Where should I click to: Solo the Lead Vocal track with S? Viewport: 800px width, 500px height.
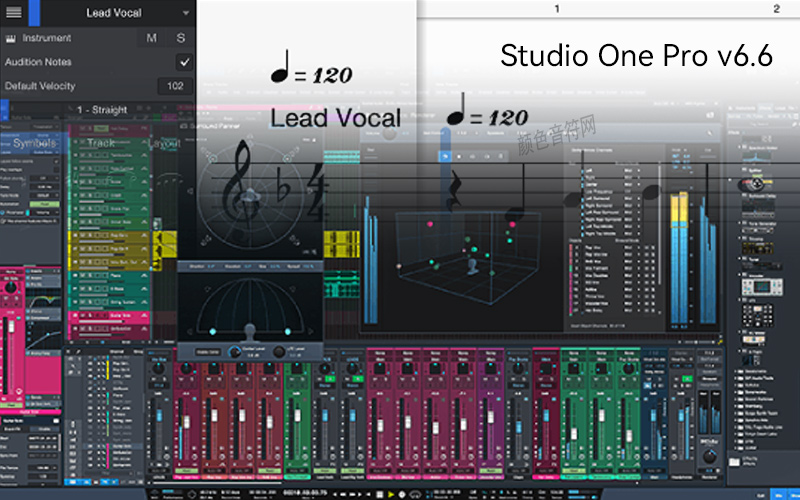point(181,38)
